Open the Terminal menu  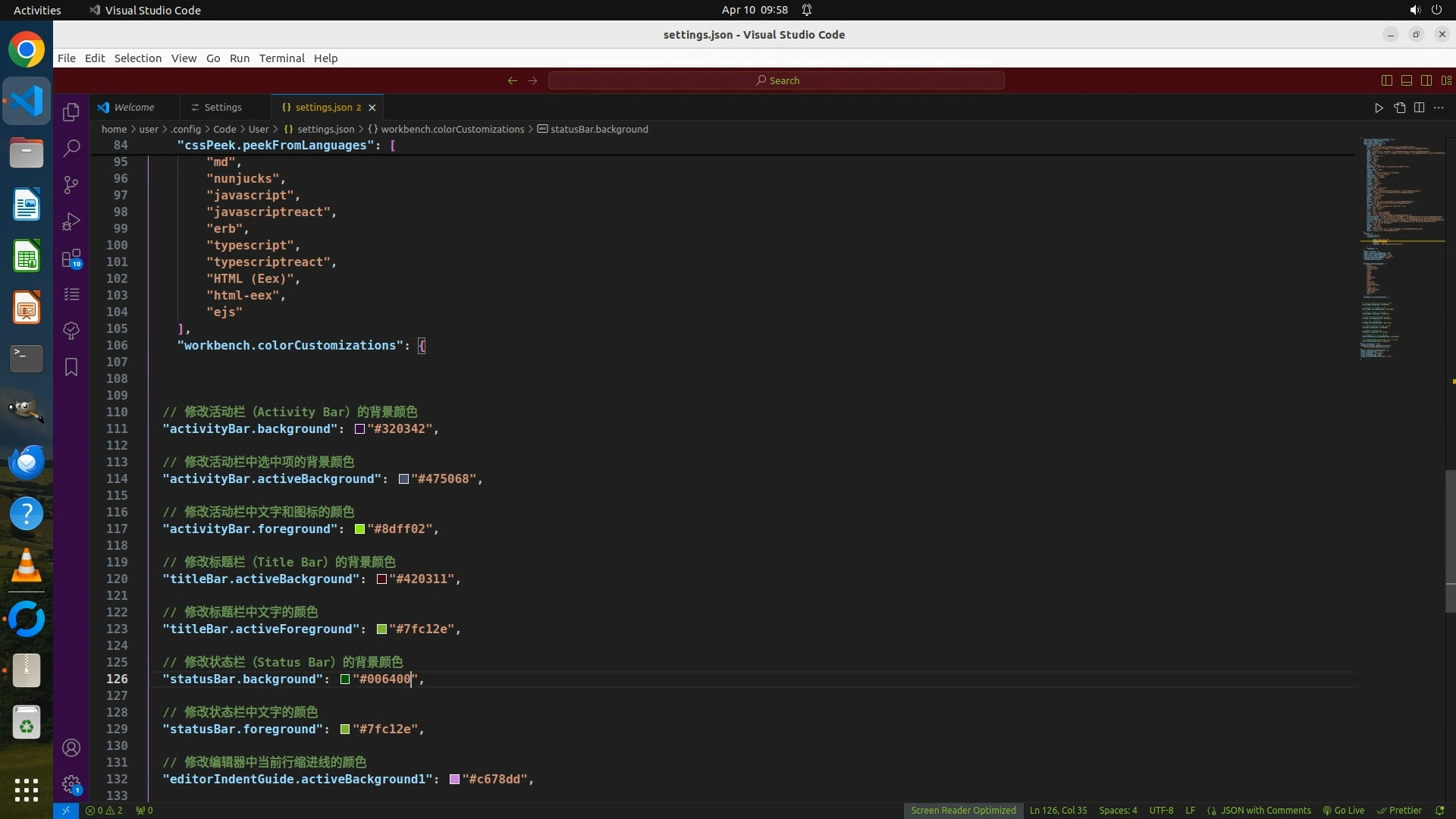click(281, 58)
